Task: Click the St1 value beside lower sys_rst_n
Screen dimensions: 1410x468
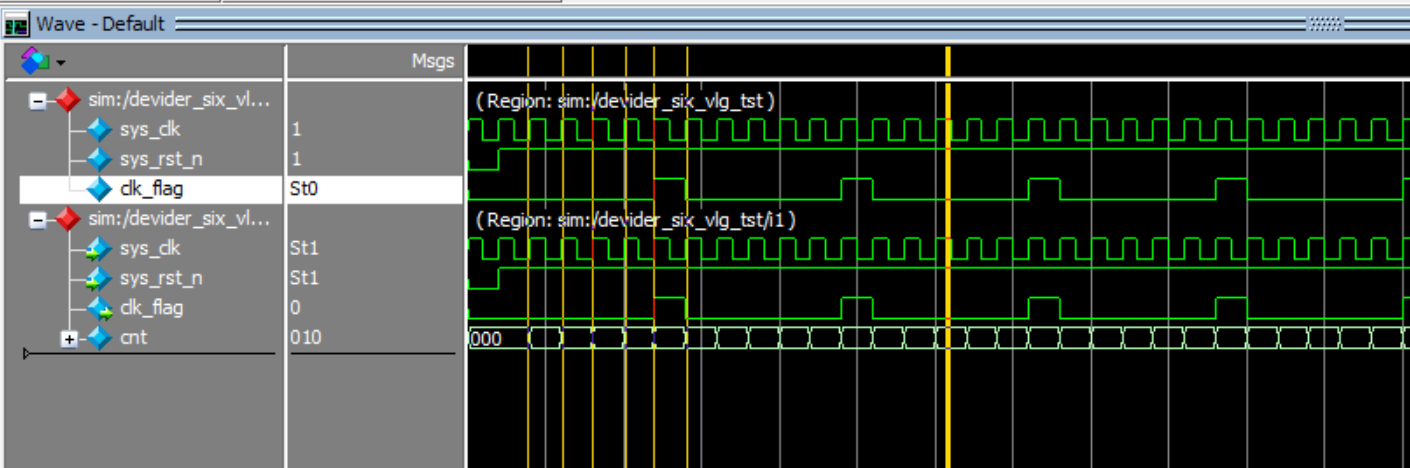Action: pos(304,279)
